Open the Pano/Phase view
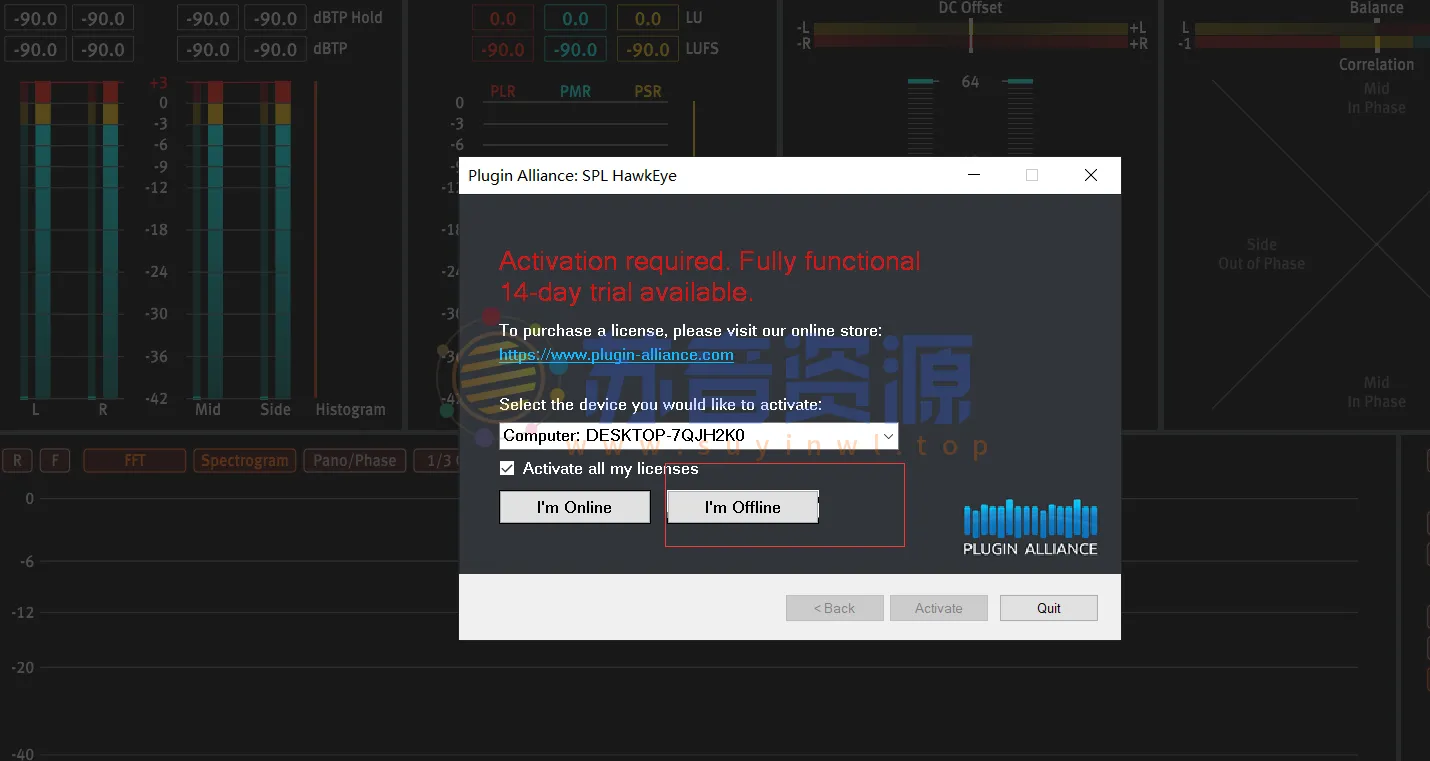This screenshot has width=1430, height=761. 355,461
